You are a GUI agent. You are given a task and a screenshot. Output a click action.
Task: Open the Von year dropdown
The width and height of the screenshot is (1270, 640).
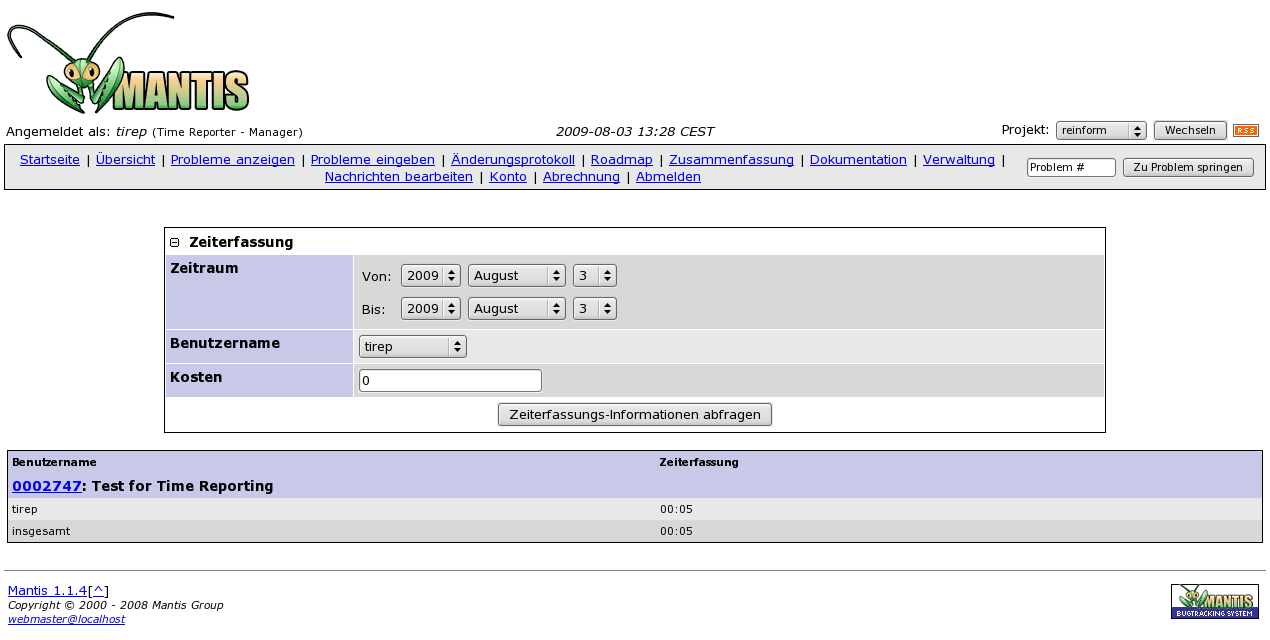[430, 275]
